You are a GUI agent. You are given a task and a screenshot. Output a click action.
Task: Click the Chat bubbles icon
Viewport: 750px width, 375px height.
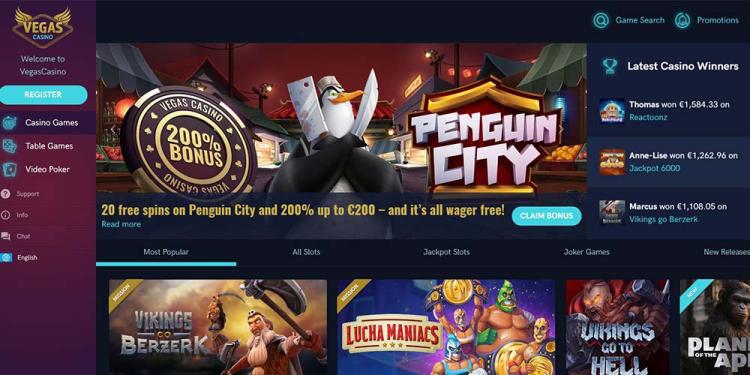pyautogui.click(x=6, y=236)
